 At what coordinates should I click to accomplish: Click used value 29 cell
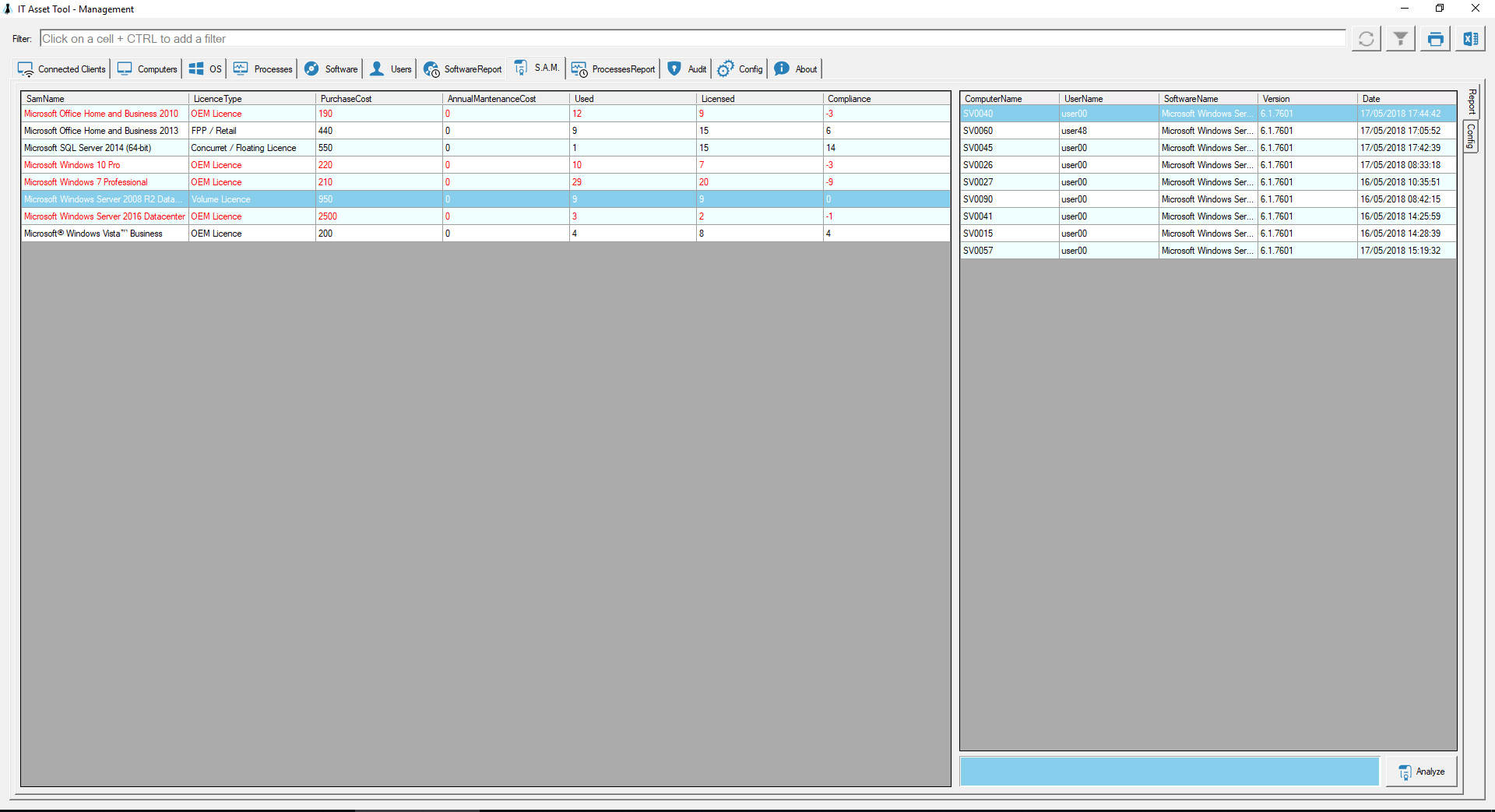click(633, 182)
